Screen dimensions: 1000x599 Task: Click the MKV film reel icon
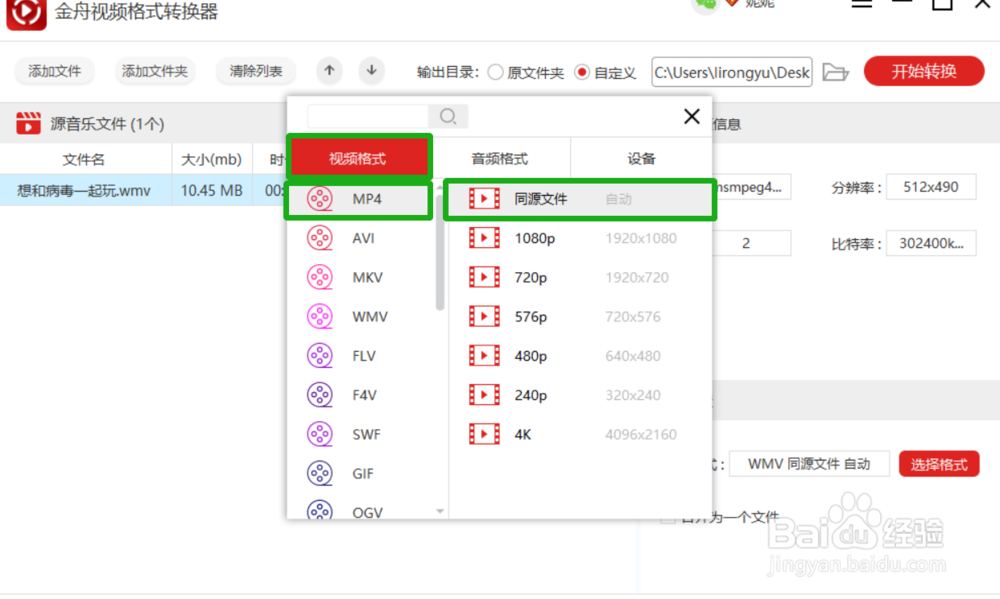[x=320, y=277]
